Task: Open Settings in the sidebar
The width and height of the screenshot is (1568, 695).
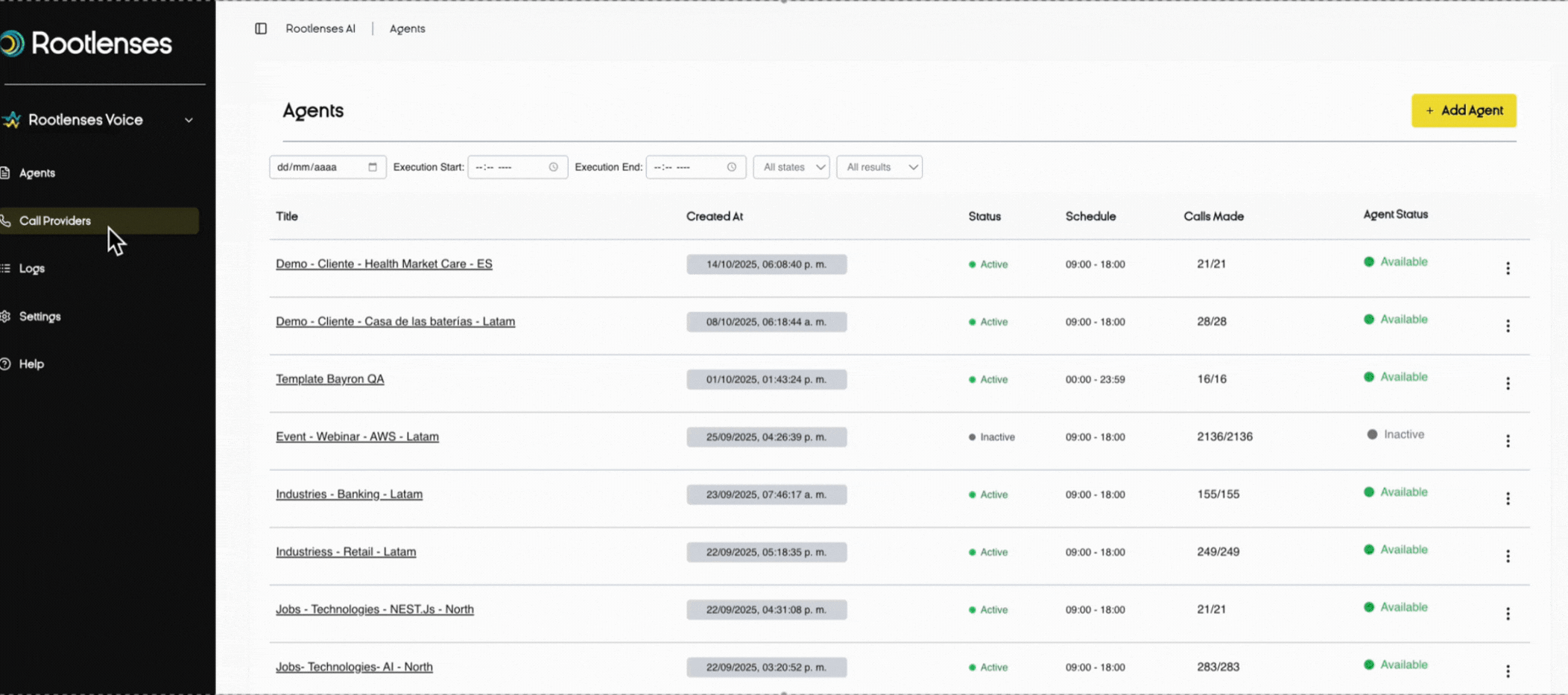Action: pos(39,317)
